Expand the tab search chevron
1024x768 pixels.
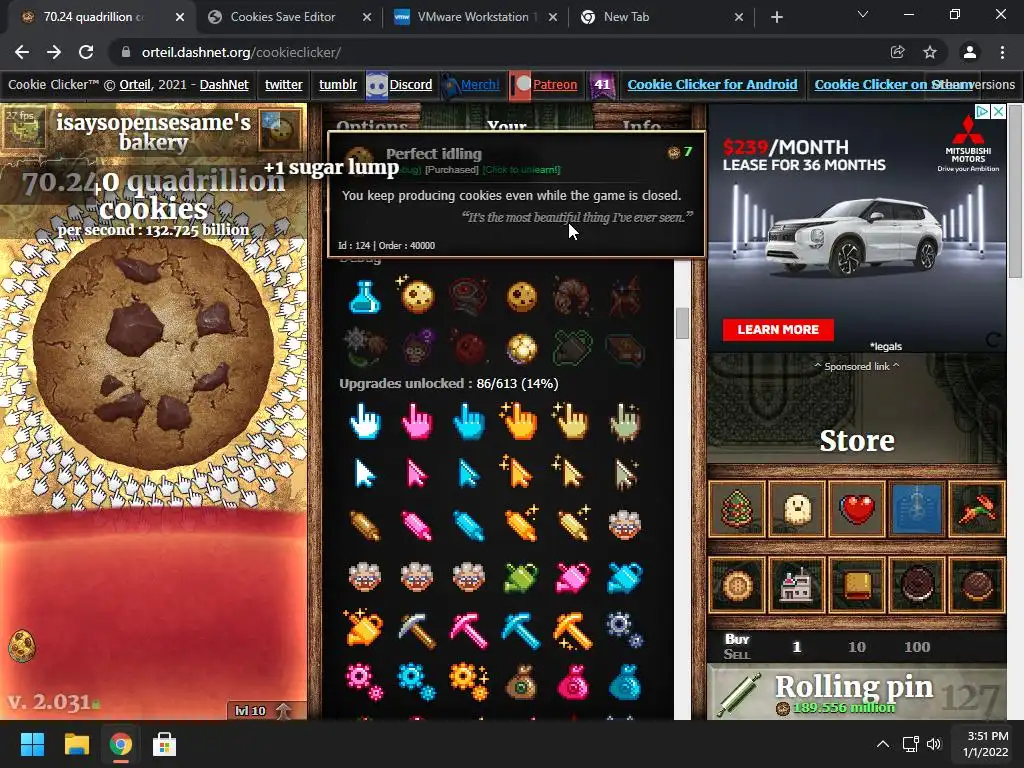[863, 14]
